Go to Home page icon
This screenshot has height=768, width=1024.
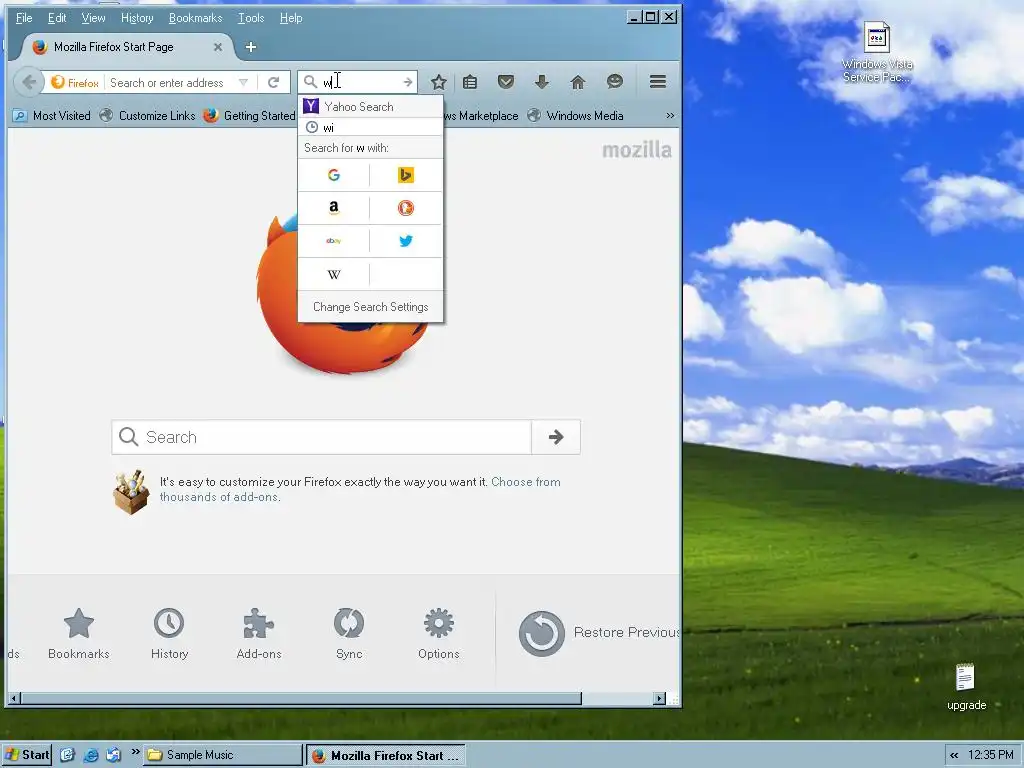pos(577,82)
